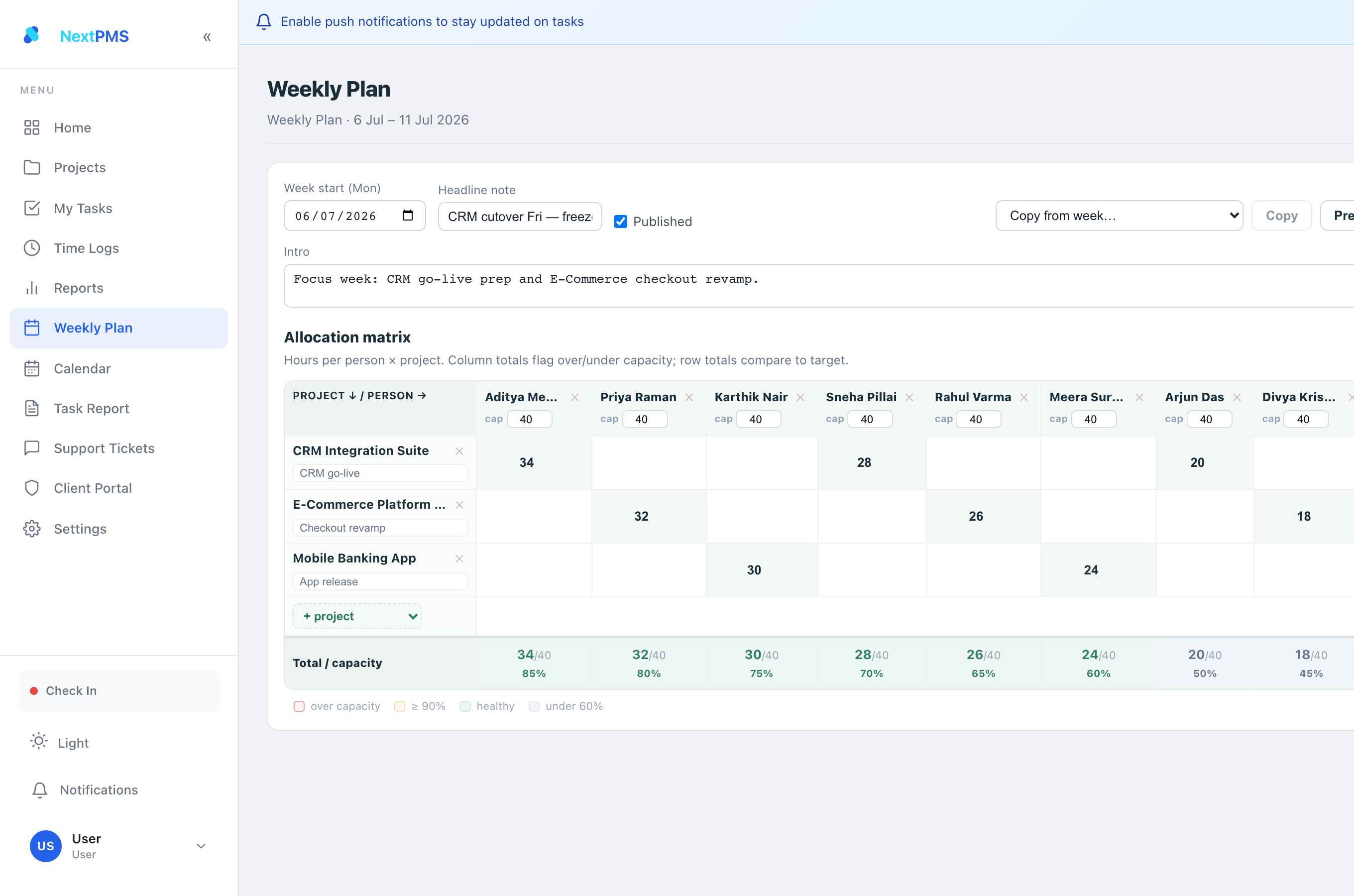Viewport: 1354px width, 896px height.
Task: Remove CRM Integration Suite row X icon
Action: tap(459, 451)
